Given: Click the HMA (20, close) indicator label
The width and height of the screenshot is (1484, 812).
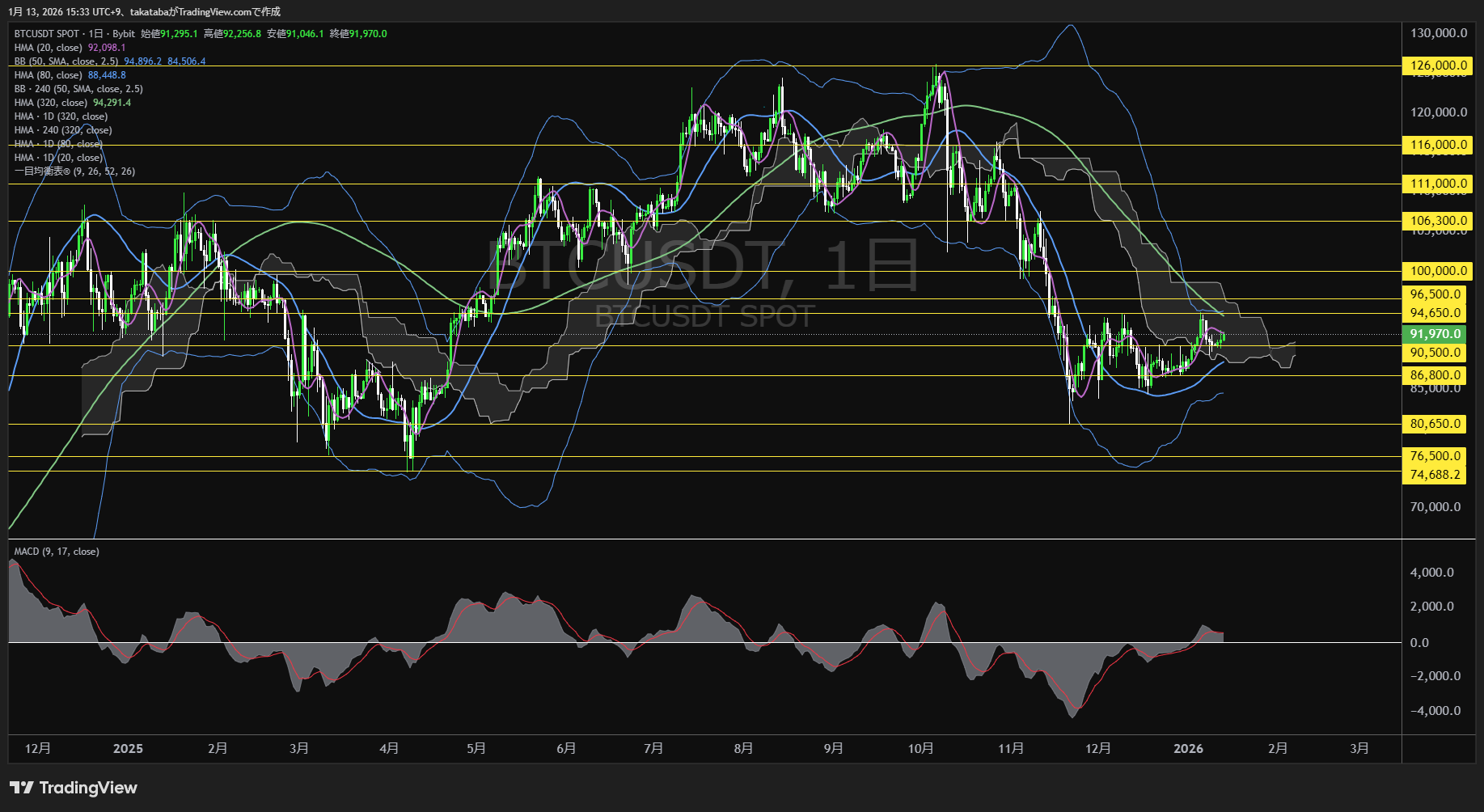Looking at the screenshot, I should point(49,48).
